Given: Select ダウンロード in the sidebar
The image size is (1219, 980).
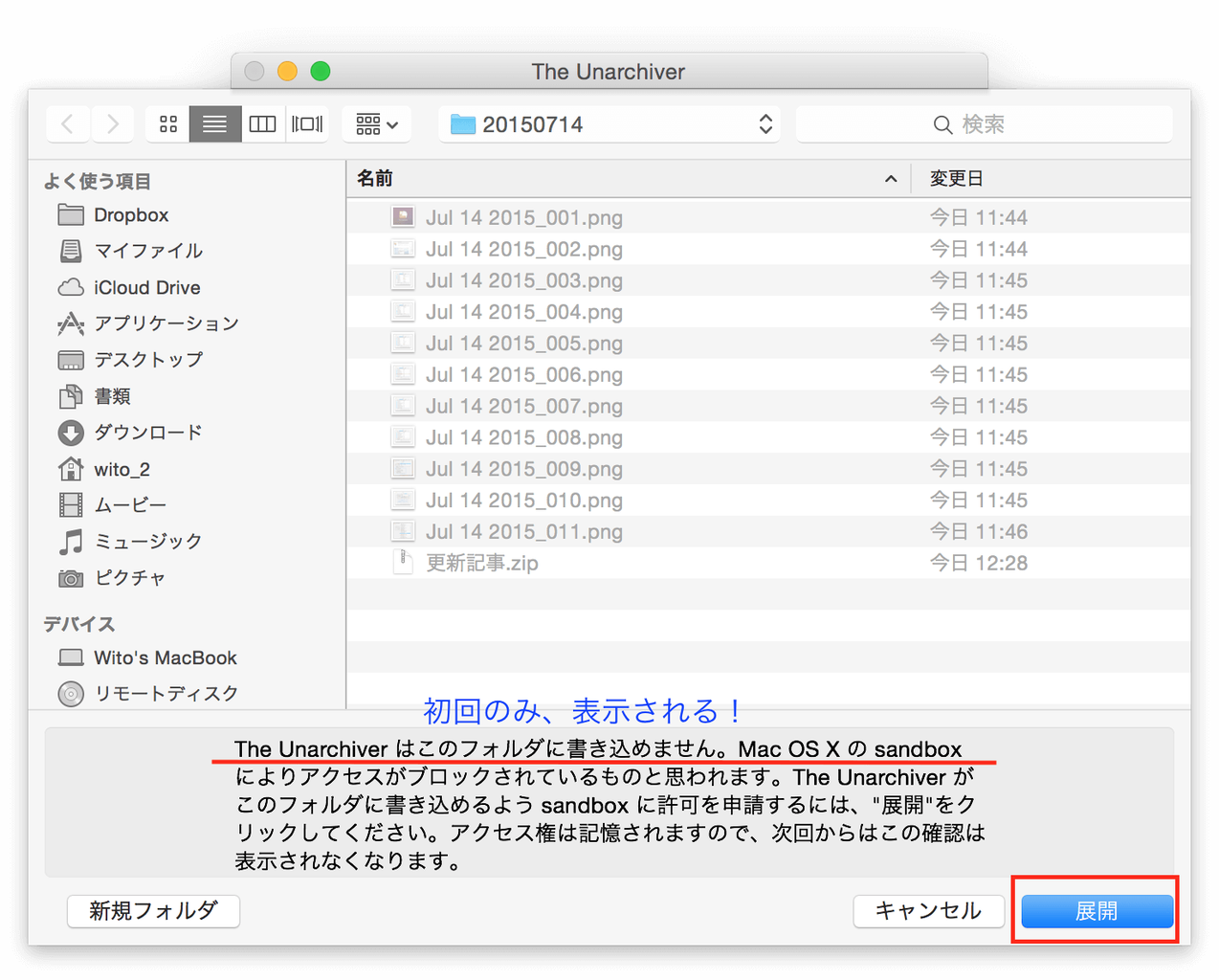Looking at the screenshot, I should coord(148,433).
